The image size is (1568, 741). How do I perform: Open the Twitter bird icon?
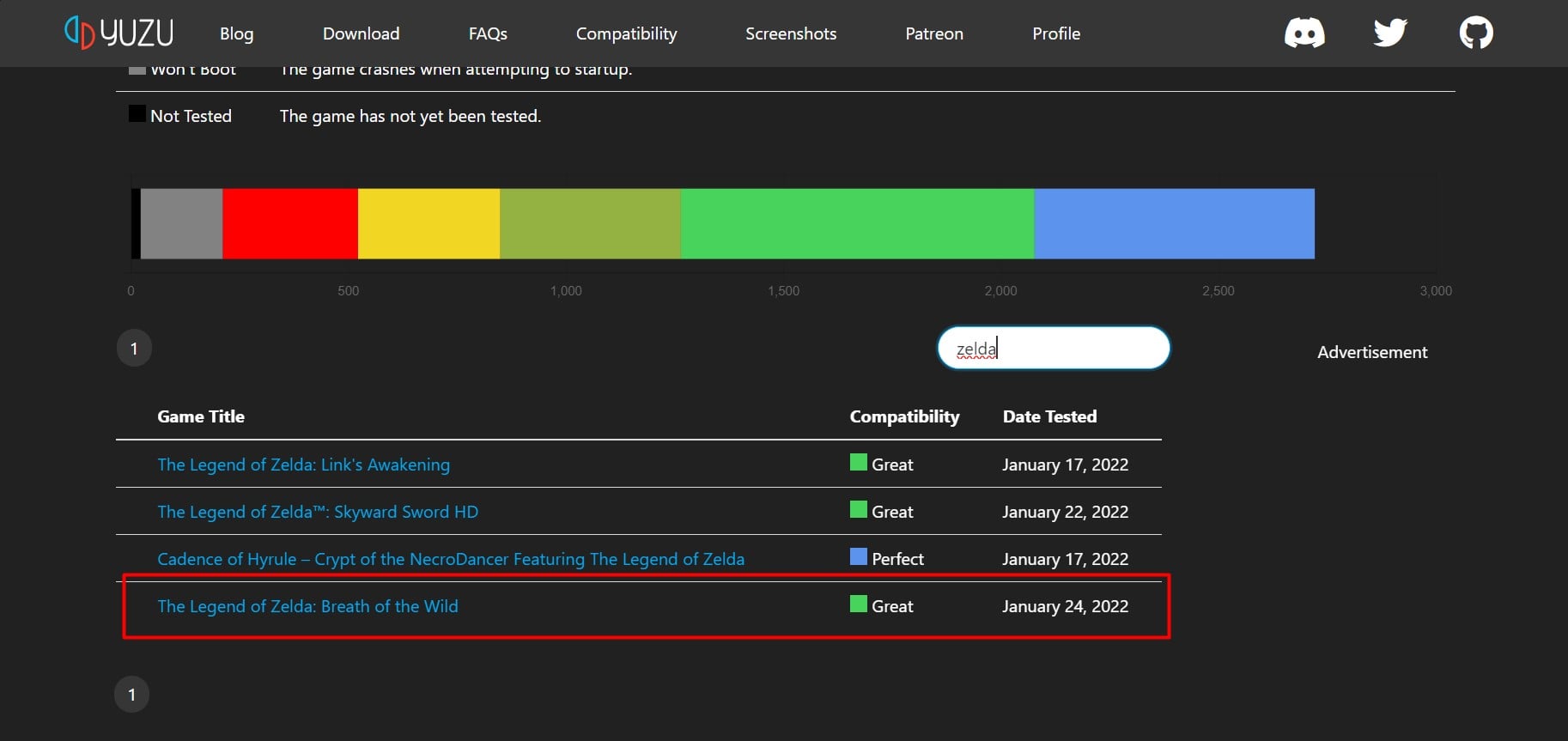coord(1389,33)
